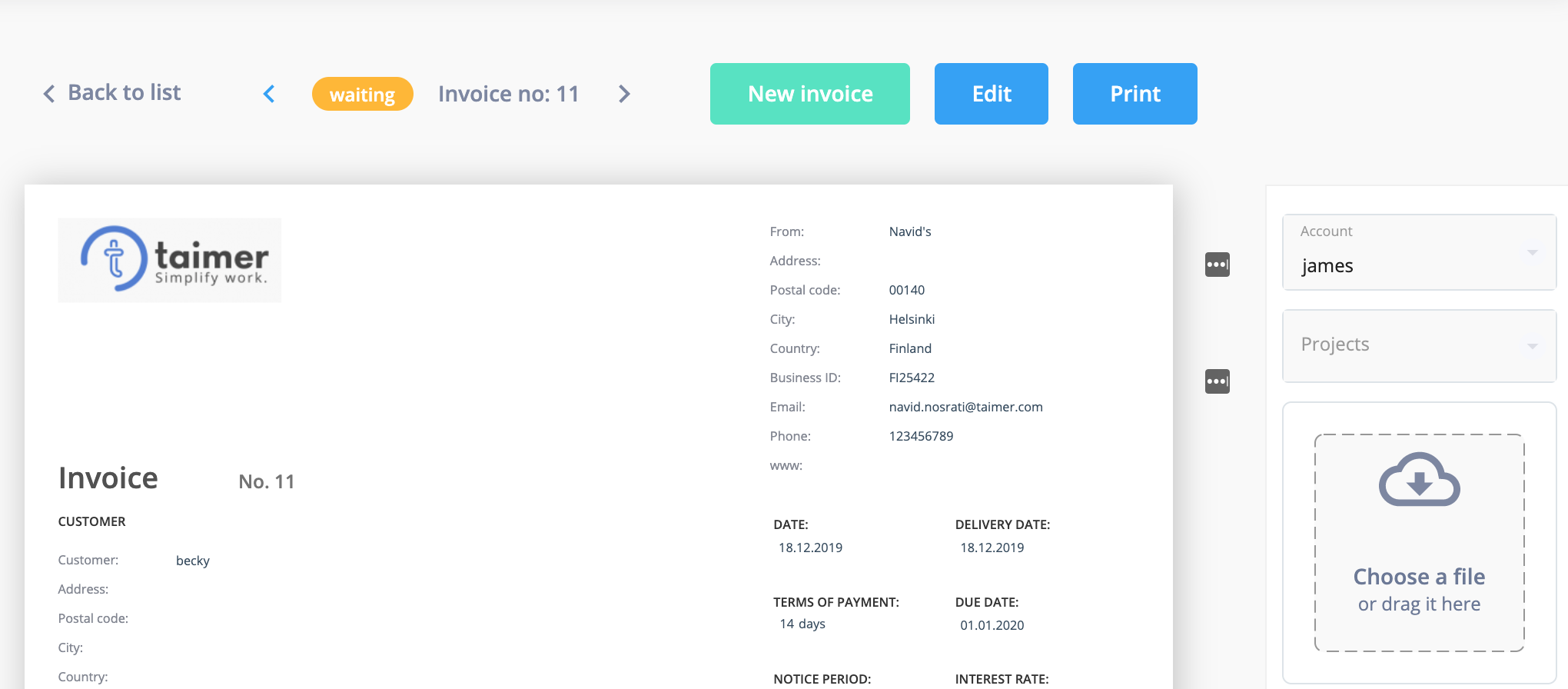Click the terms of payment '14 days'
Image resolution: width=1568 pixels, height=689 pixels.
(802, 624)
